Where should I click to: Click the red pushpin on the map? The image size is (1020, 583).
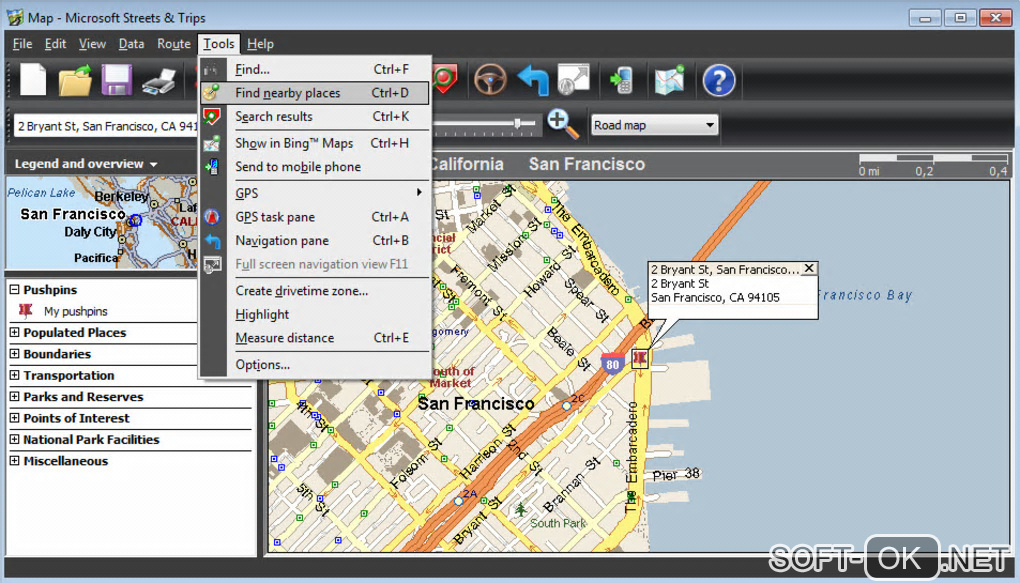(640, 358)
